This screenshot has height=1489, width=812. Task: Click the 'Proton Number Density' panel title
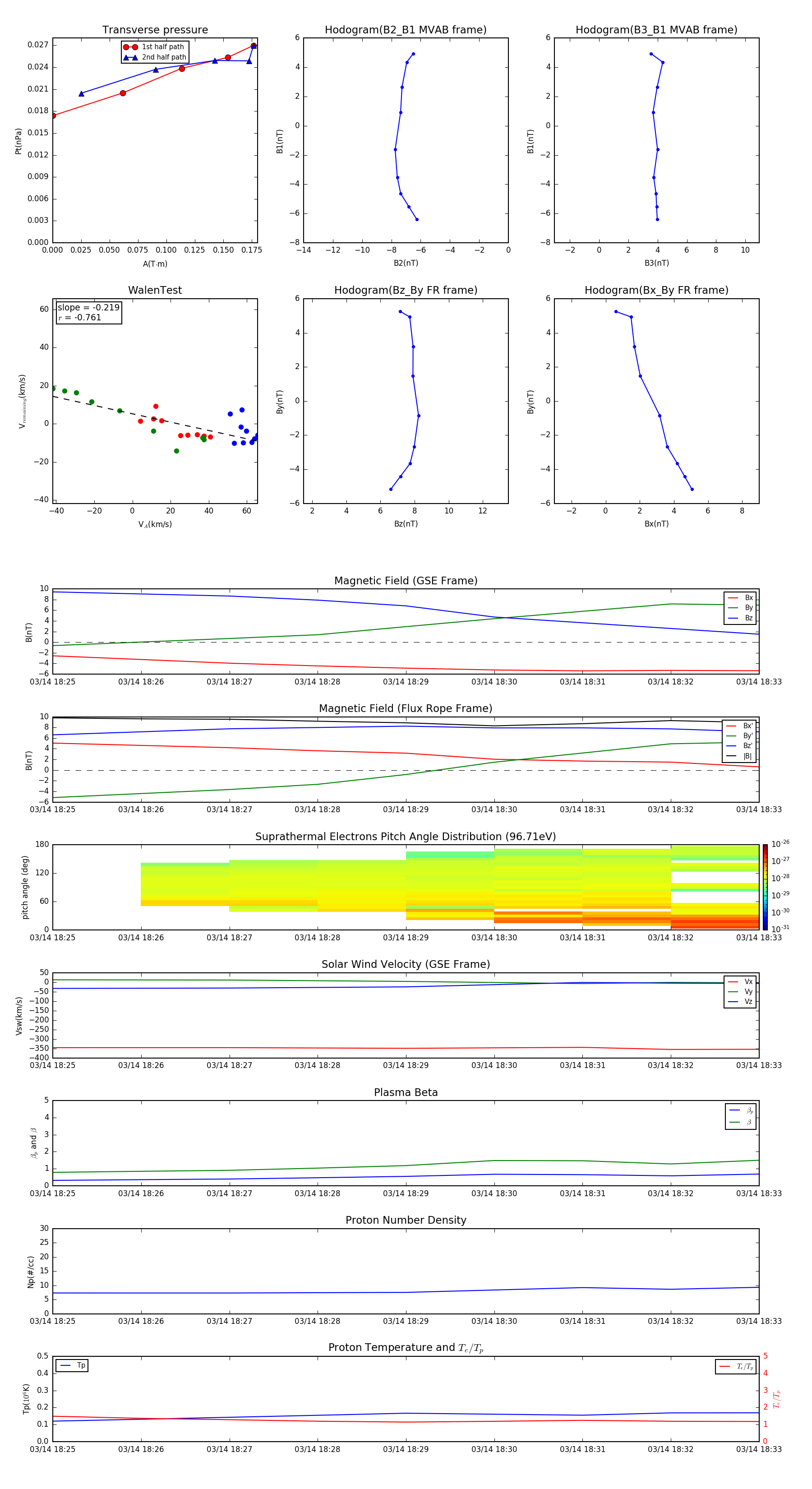pyautogui.click(x=406, y=1220)
